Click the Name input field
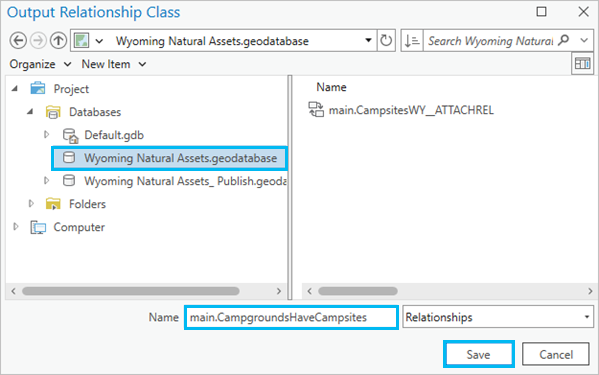 [291, 317]
